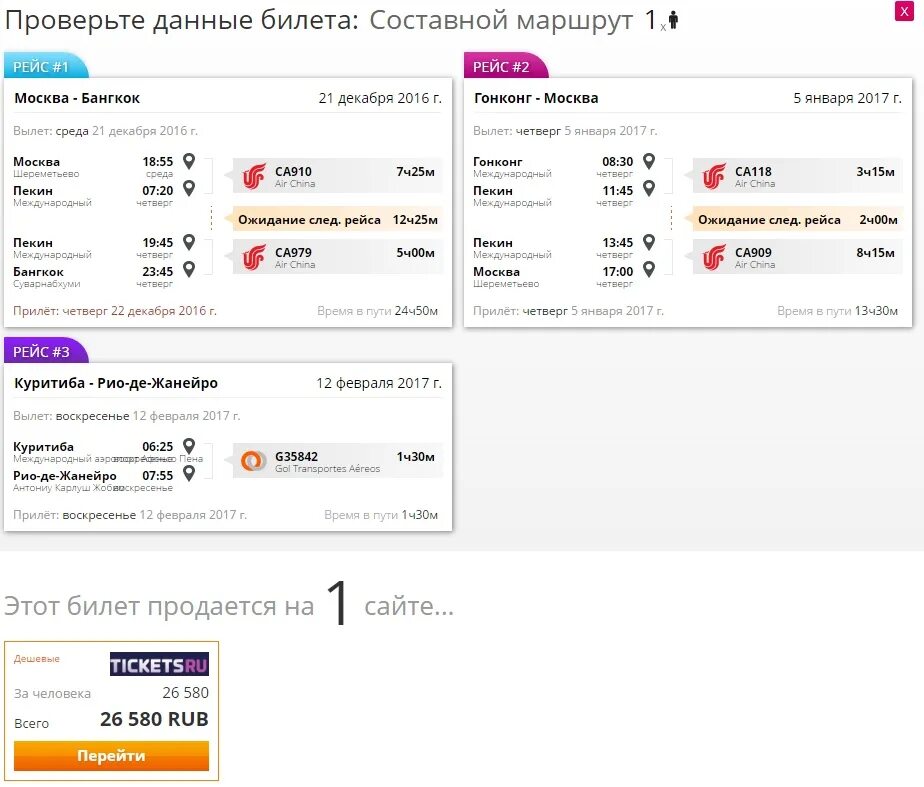Image resolution: width=924 pixels, height=787 pixels.
Task: Click map pin next to Гонконг 08:30 departure
Action: 649,160
